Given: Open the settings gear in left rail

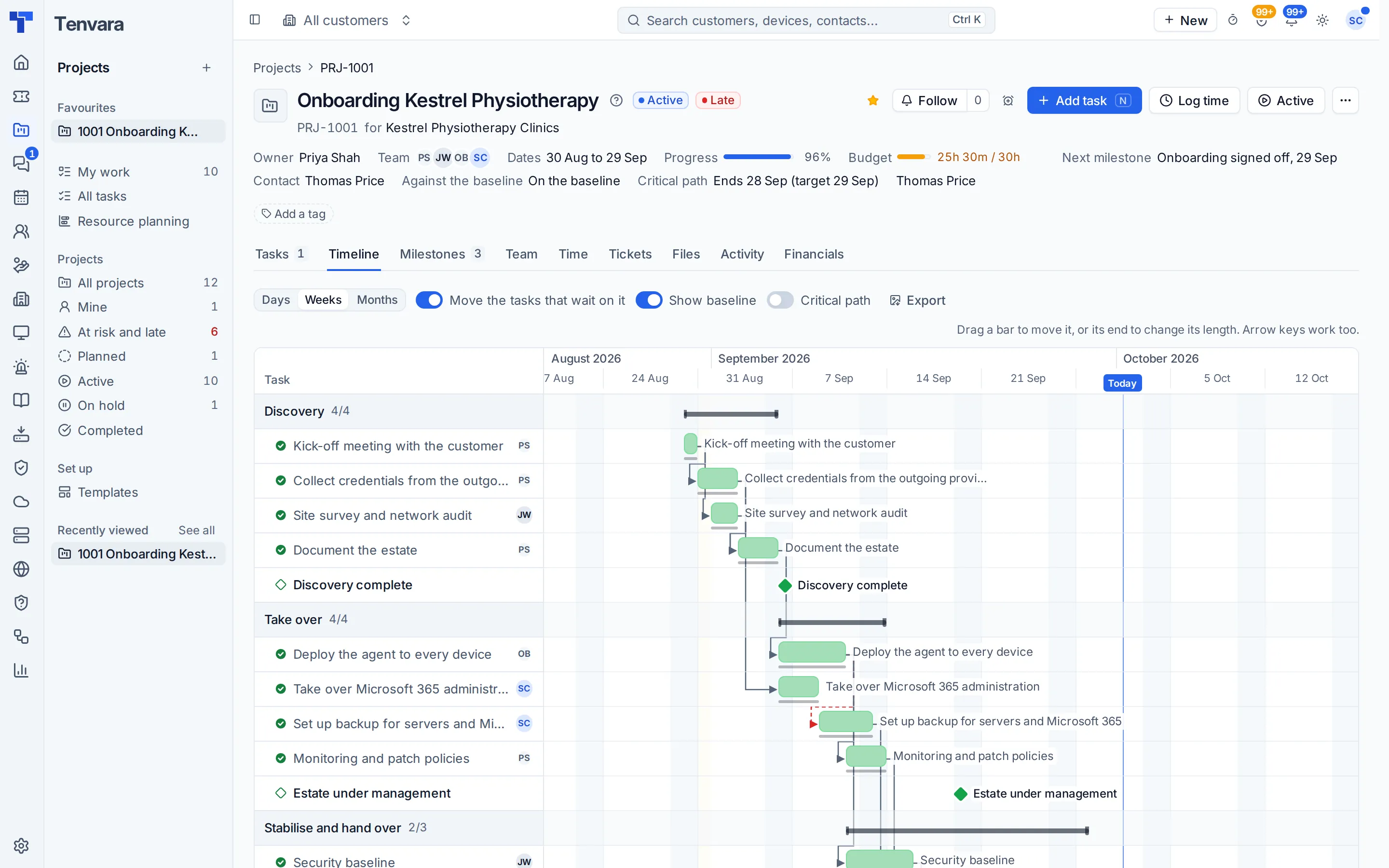Looking at the screenshot, I should pyautogui.click(x=21, y=845).
